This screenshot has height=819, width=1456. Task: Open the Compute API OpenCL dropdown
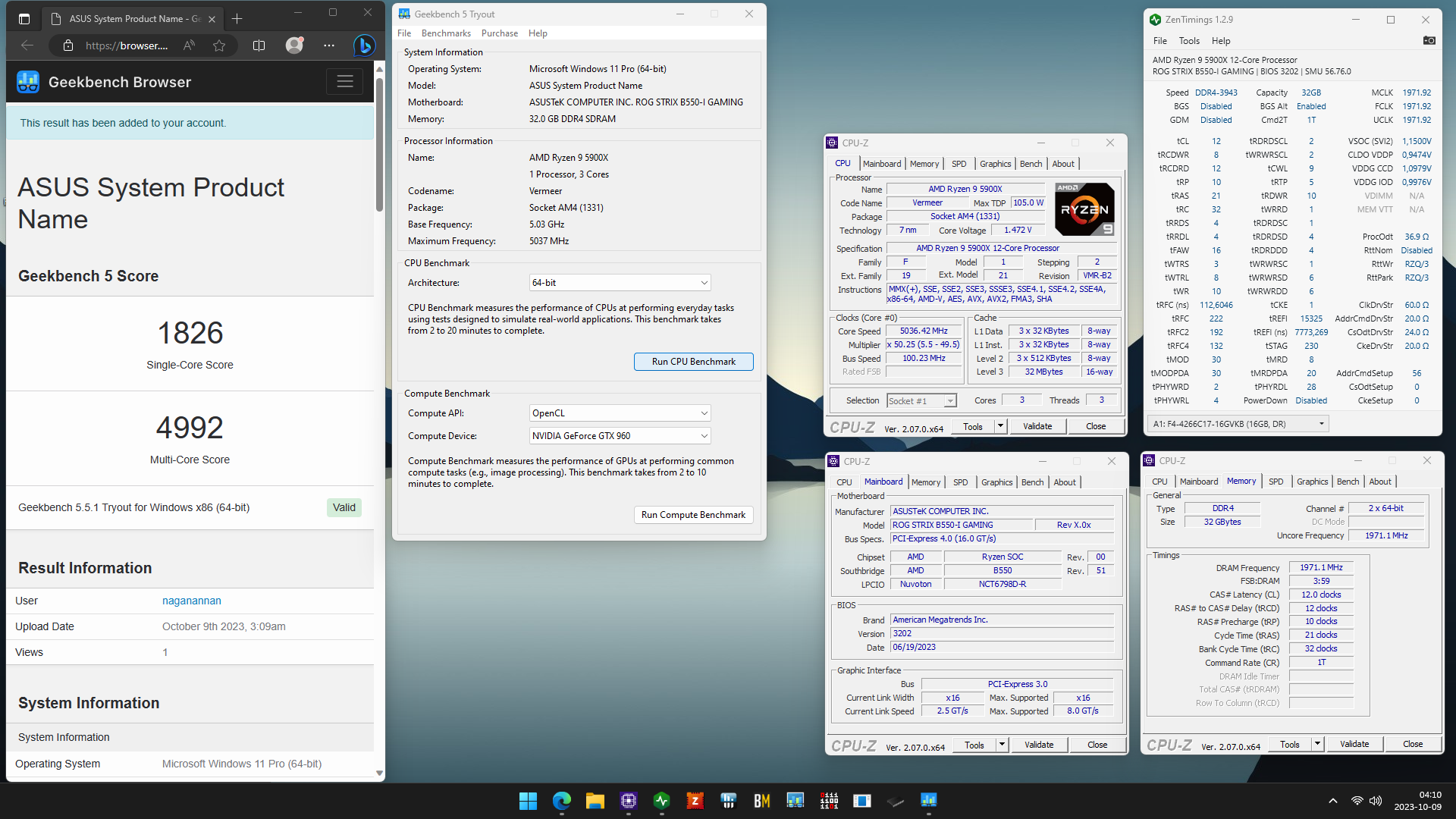click(x=620, y=413)
